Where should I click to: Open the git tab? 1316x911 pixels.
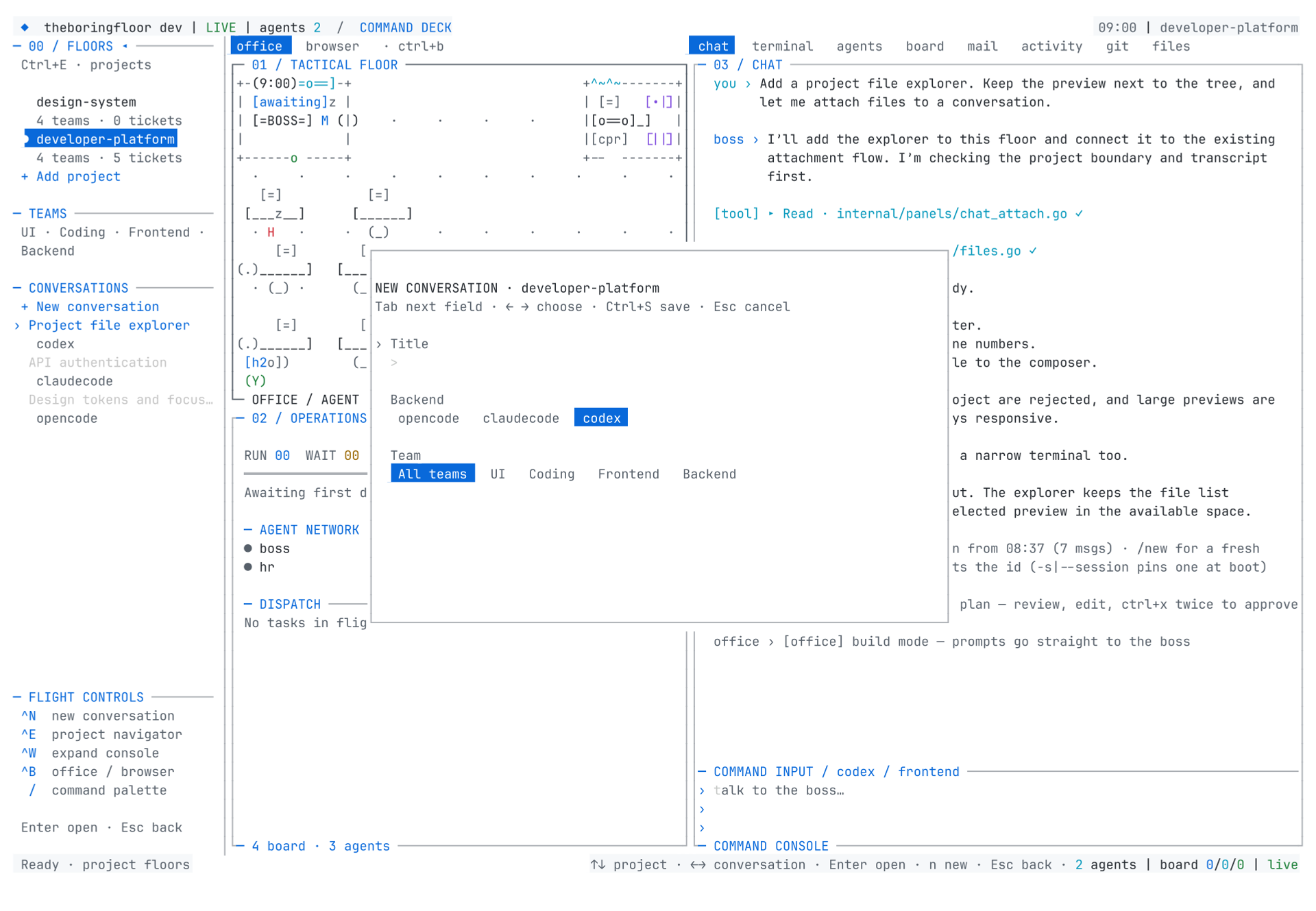(x=1117, y=46)
